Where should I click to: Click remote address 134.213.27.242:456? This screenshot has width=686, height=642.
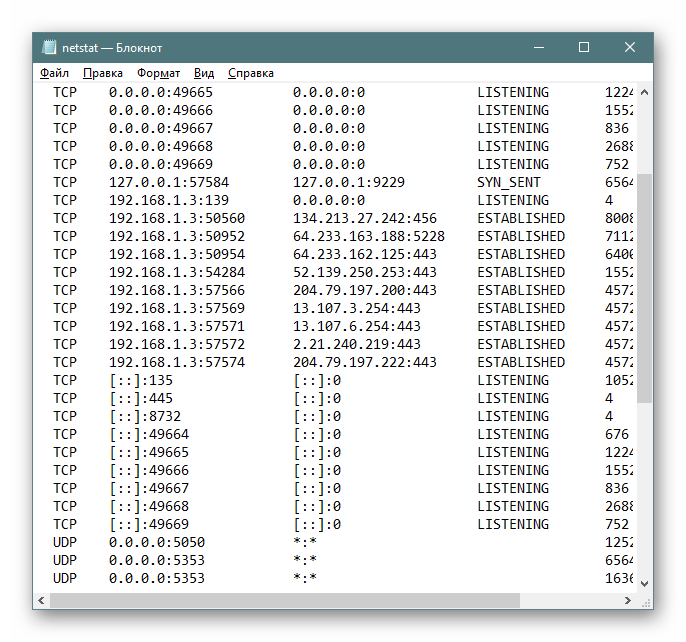(365, 218)
